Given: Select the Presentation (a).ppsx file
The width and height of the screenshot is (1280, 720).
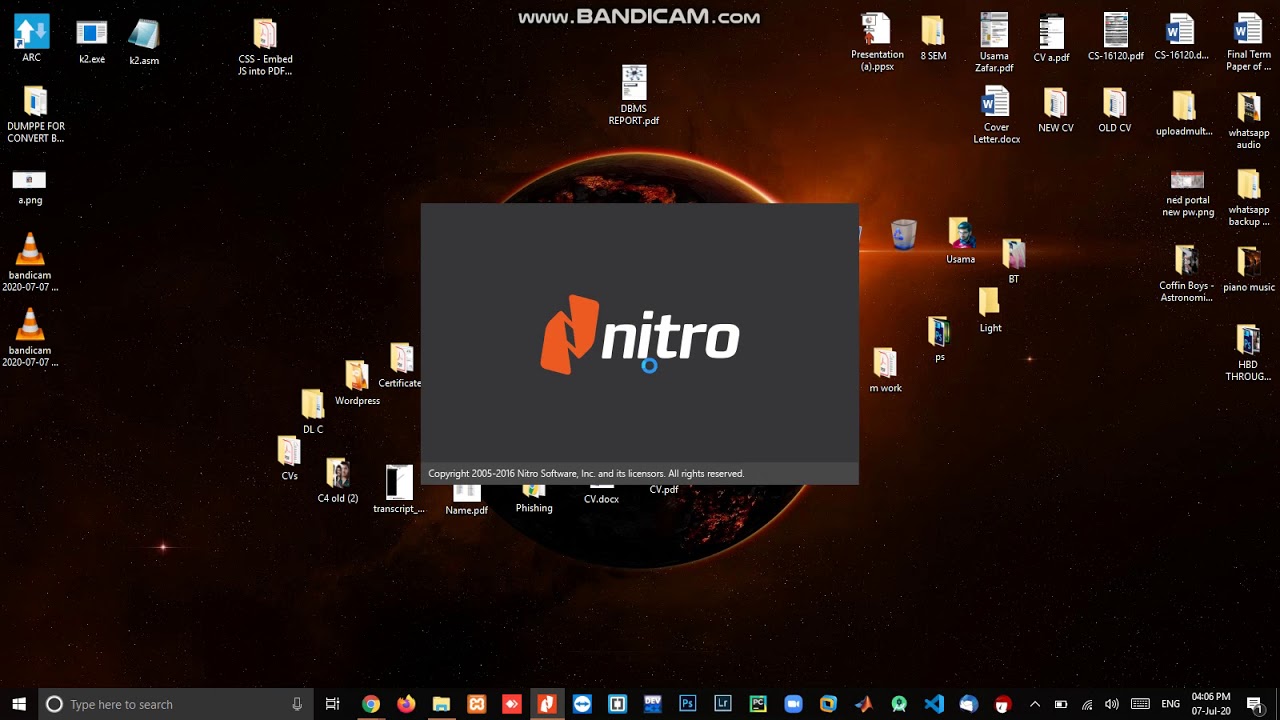Looking at the screenshot, I should coord(877,42).
